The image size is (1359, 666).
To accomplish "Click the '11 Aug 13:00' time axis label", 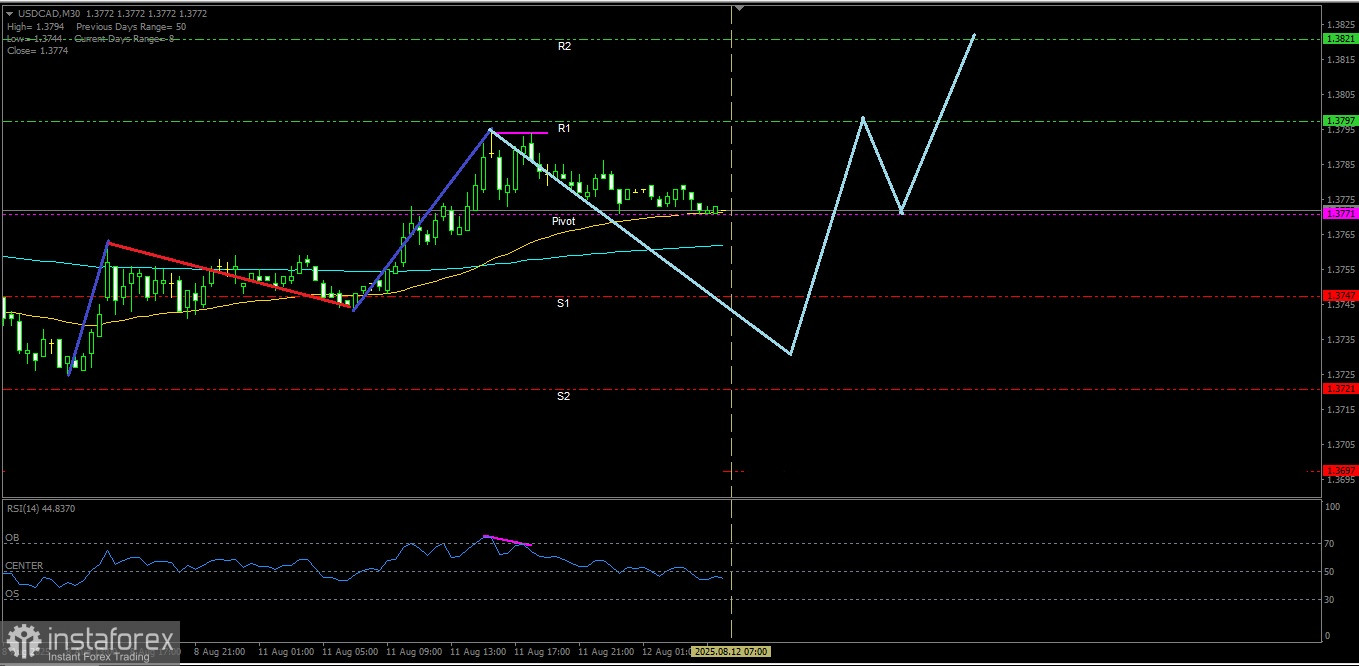I will 478,652.
